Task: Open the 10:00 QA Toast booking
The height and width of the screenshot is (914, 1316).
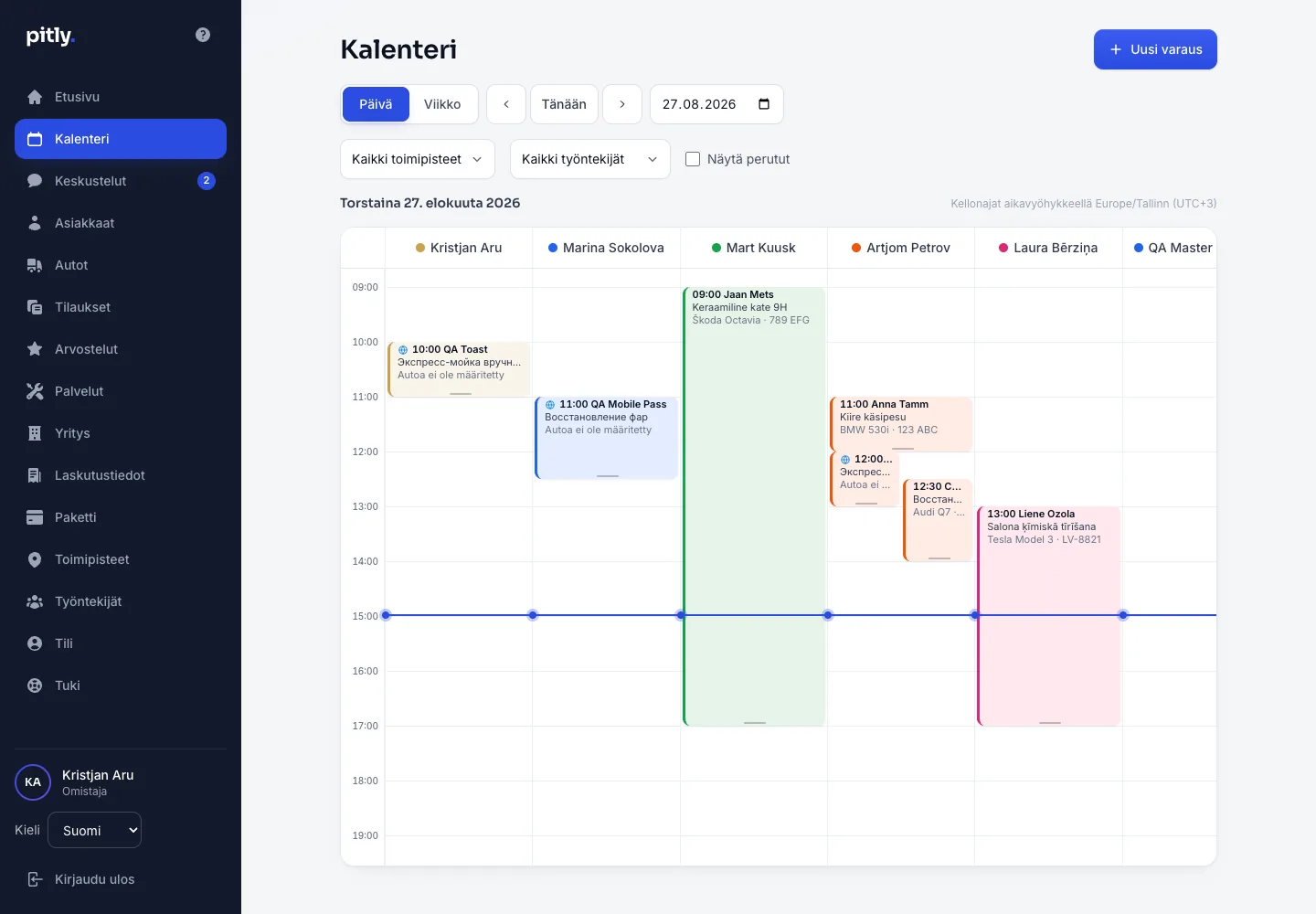Action: click(x=459, y=369)
